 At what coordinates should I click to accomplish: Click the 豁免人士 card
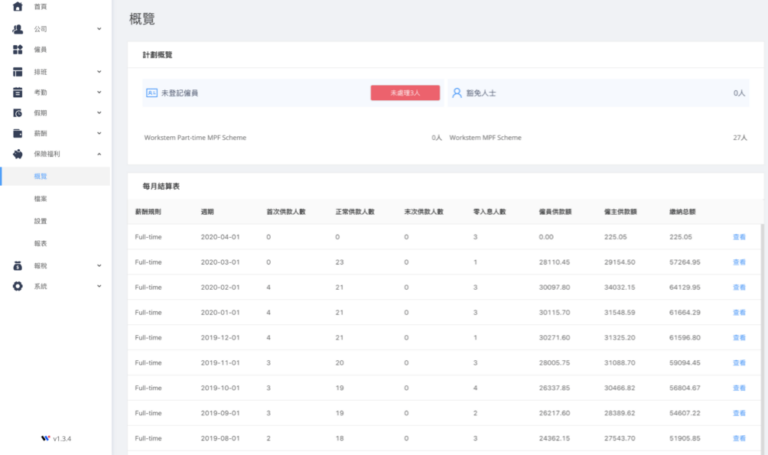[597, 92]
